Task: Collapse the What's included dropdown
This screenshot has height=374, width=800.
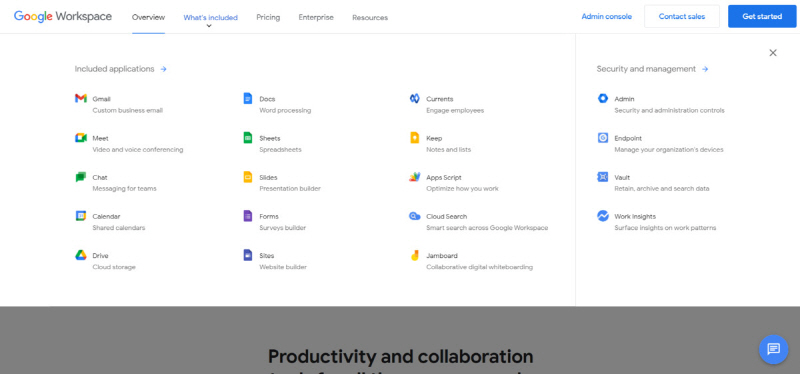Action: [x=210, y=17]
